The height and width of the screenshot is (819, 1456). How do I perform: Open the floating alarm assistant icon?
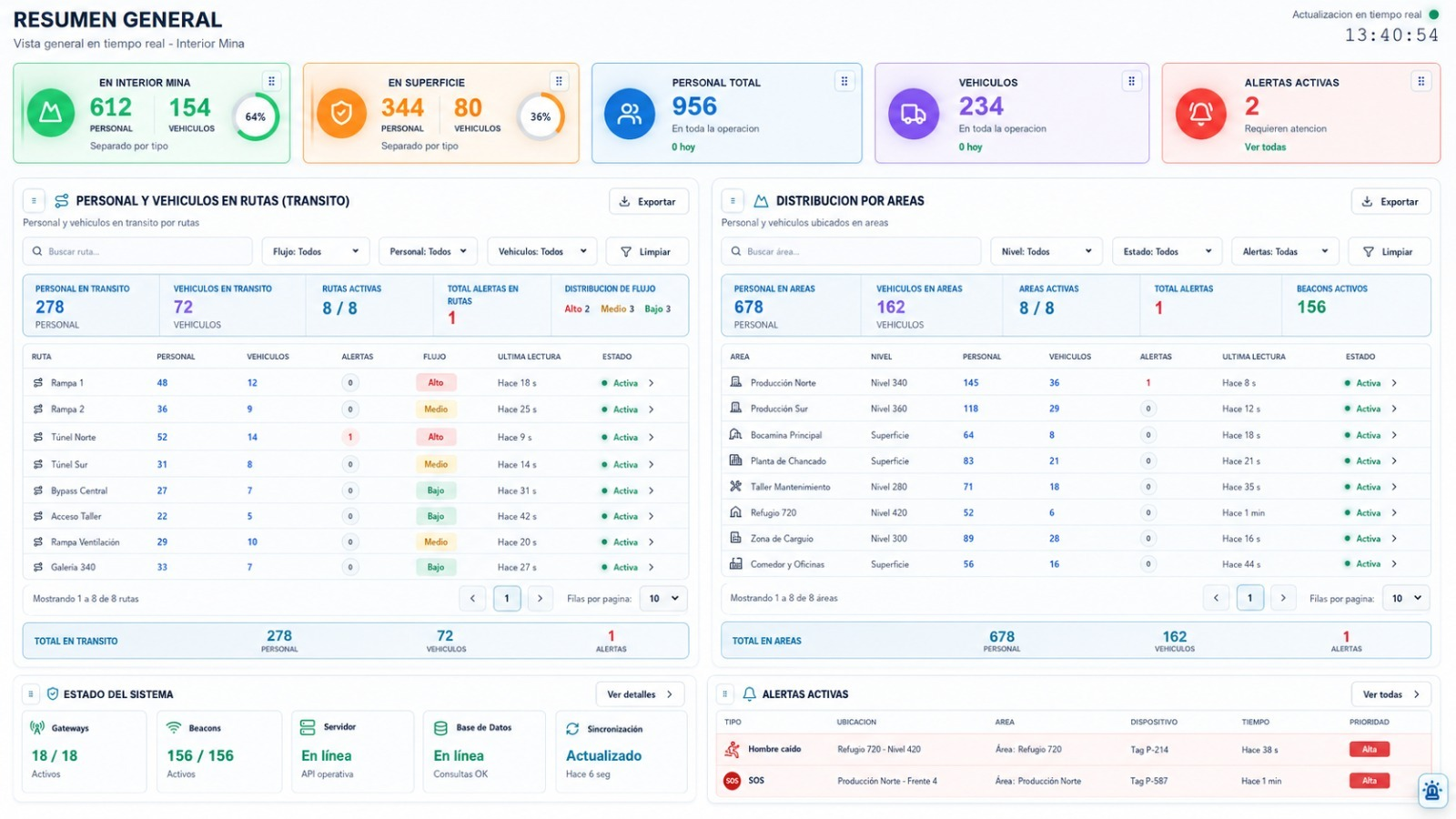click(1432, 791)
